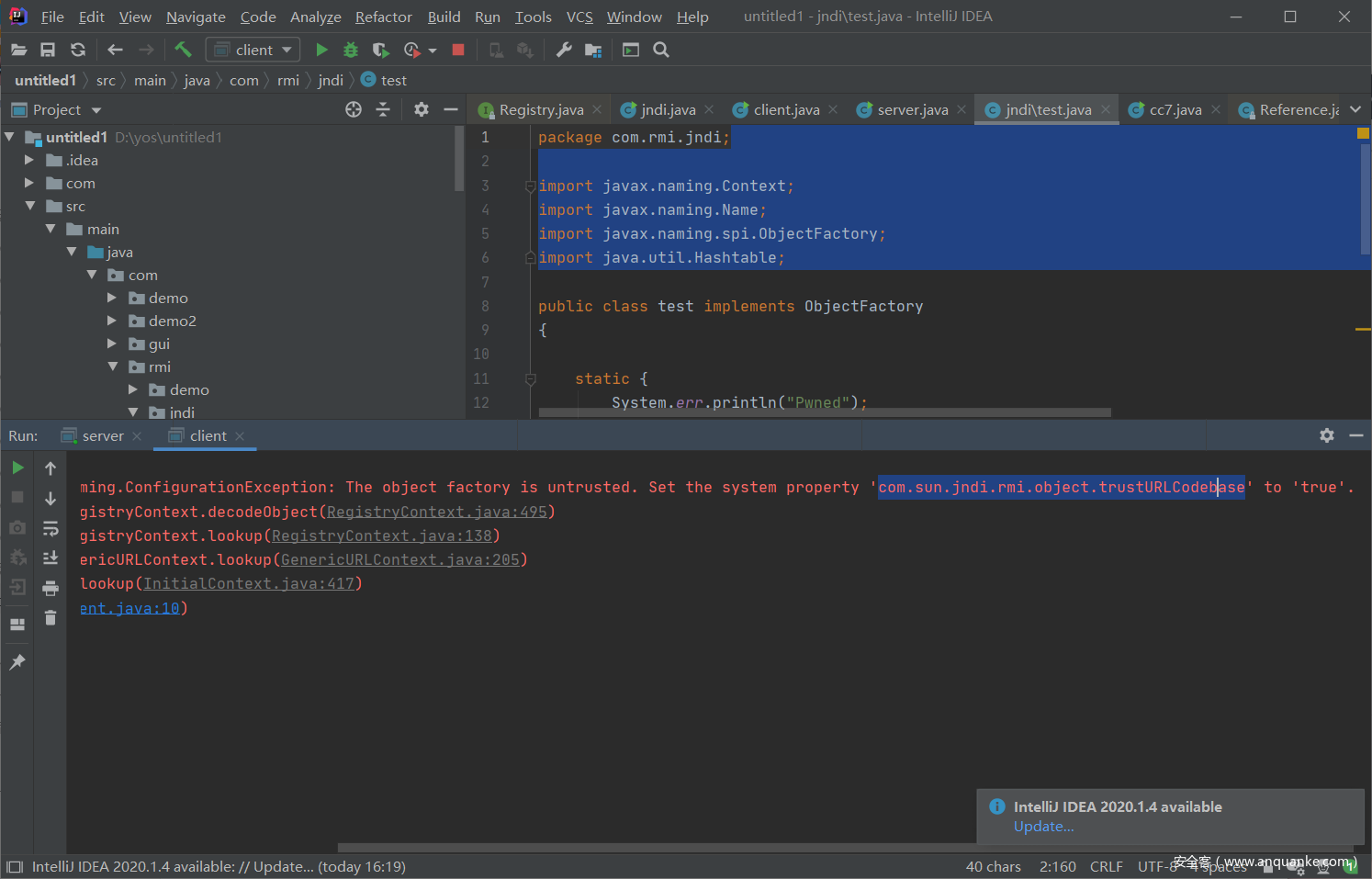
Task: Open Project Structure from the toolbar
Action: tap(593, 50)
